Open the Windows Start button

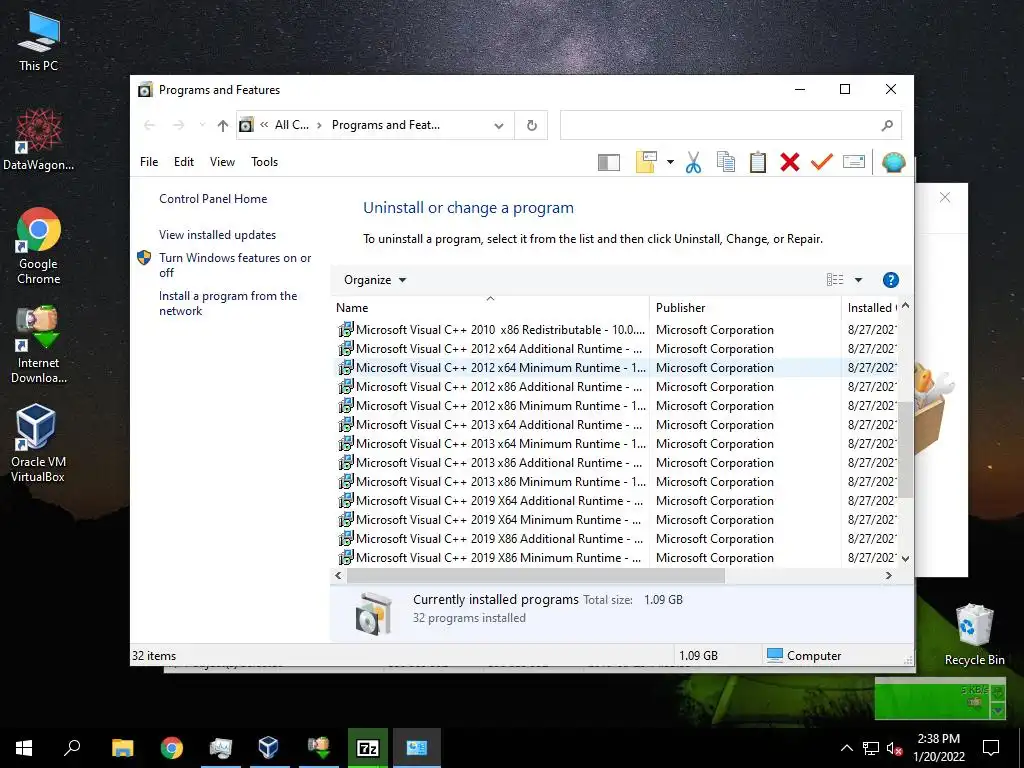[24, 748]
